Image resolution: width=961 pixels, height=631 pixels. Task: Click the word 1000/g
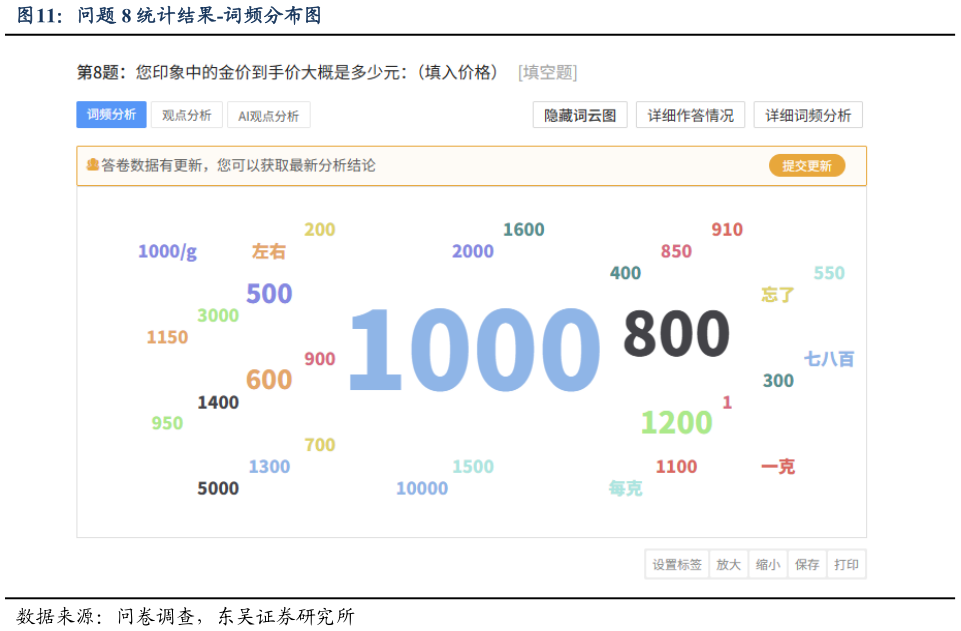click(x=167, y=252)
